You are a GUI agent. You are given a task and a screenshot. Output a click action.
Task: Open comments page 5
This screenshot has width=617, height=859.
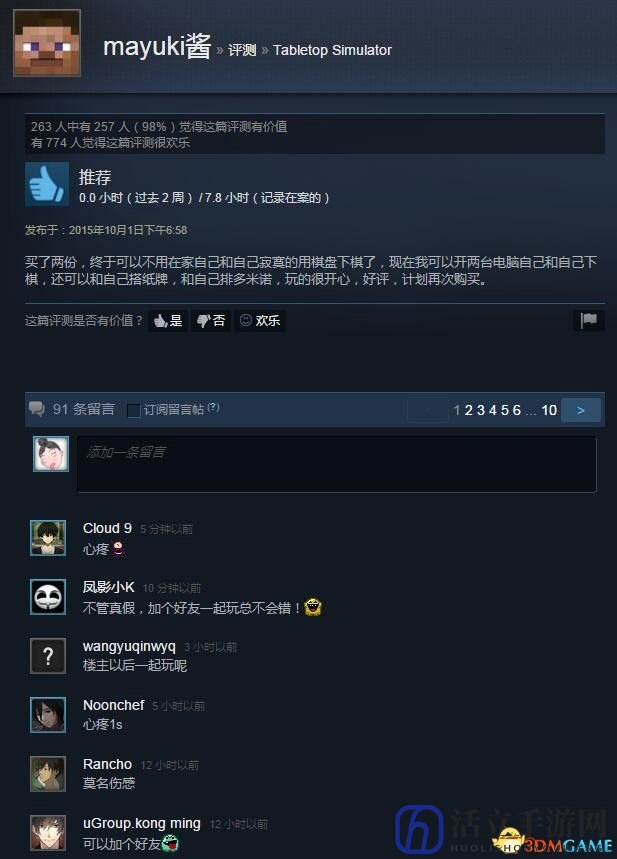(x=505, y=410)
